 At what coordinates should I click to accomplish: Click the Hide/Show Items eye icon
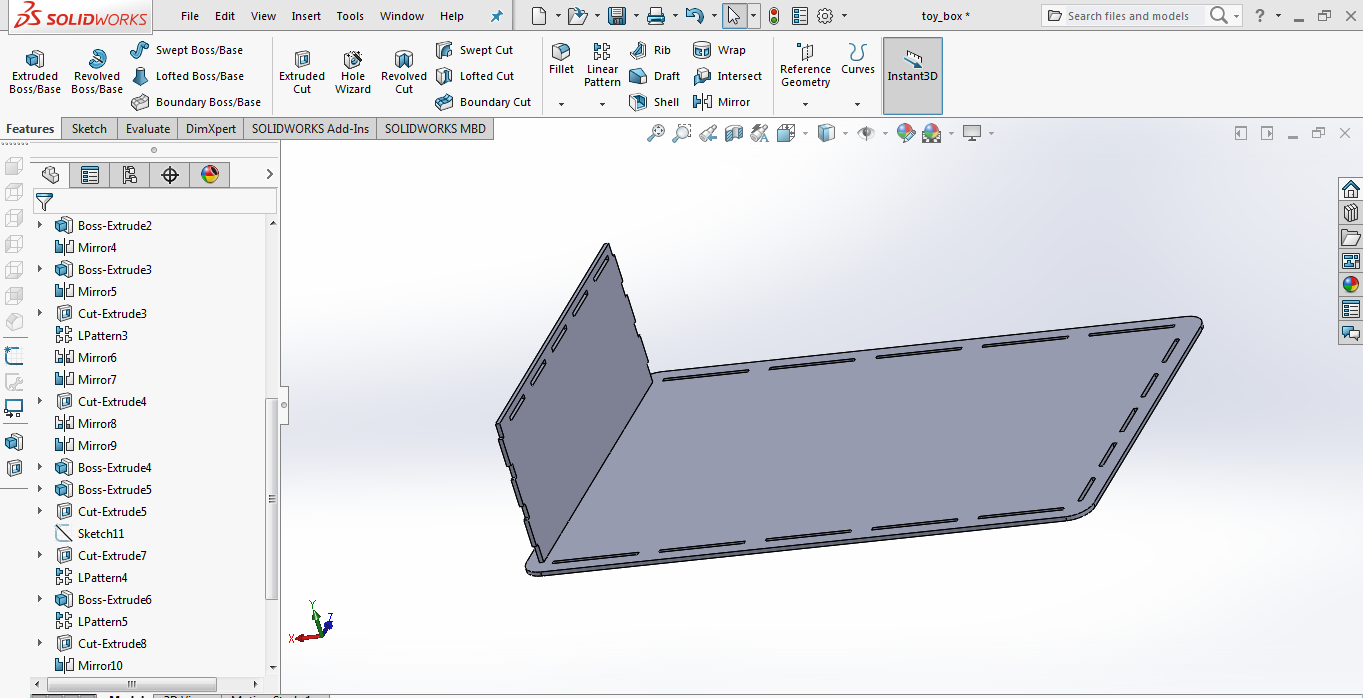click(866, 133)
